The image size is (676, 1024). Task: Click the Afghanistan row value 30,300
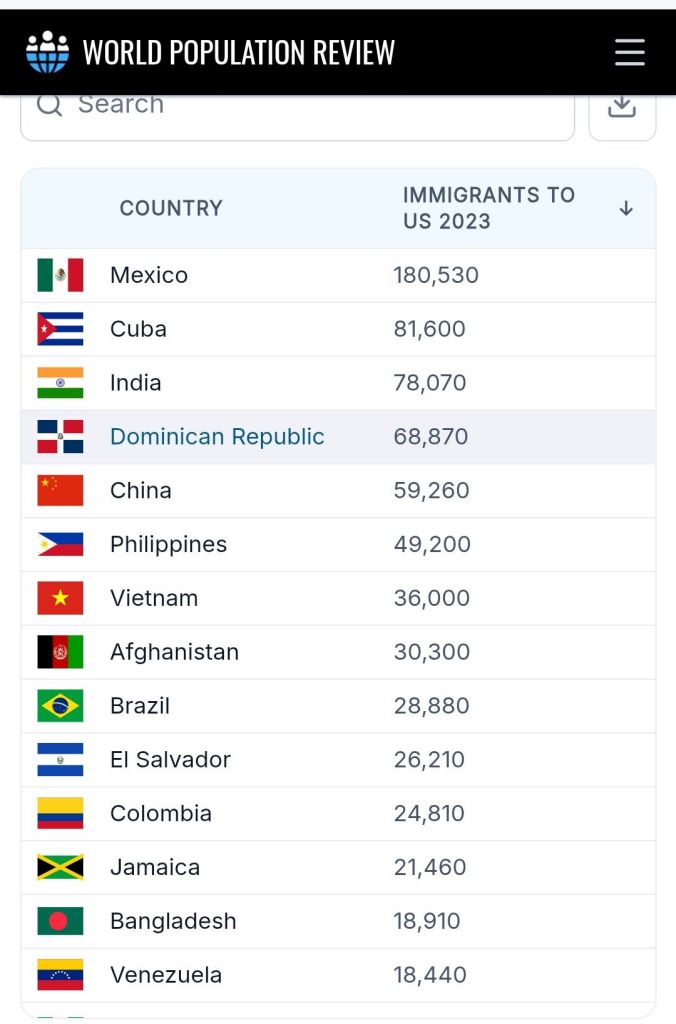click(x=432, y=652)
